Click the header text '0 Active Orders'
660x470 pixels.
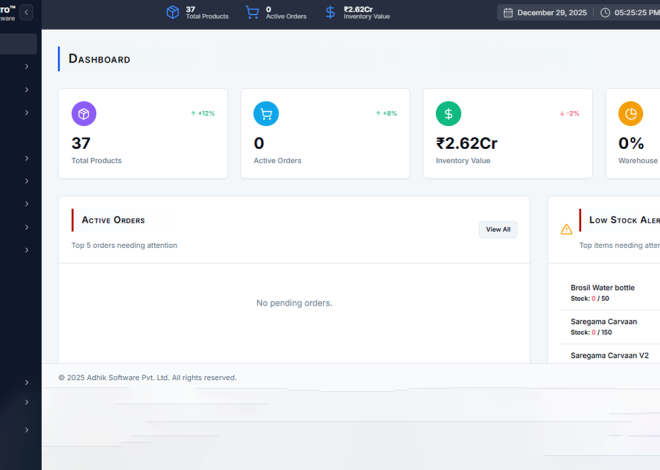(286, 13)
